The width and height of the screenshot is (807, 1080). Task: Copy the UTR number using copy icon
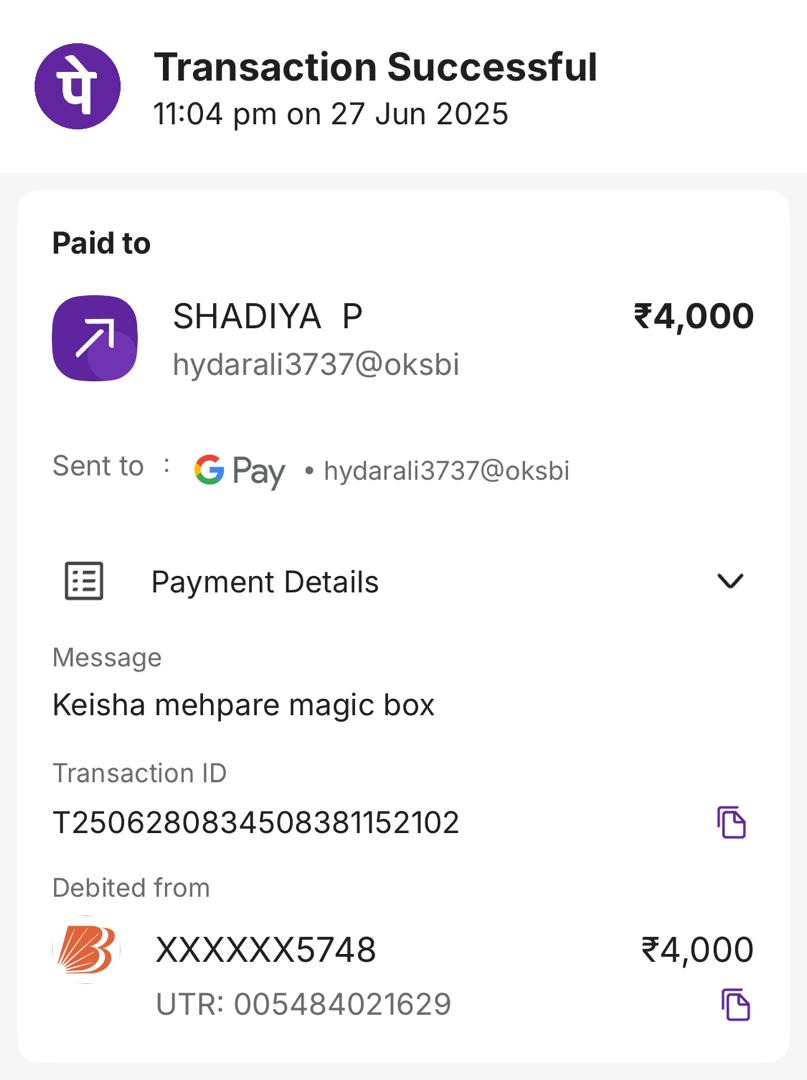(735, 1004)
